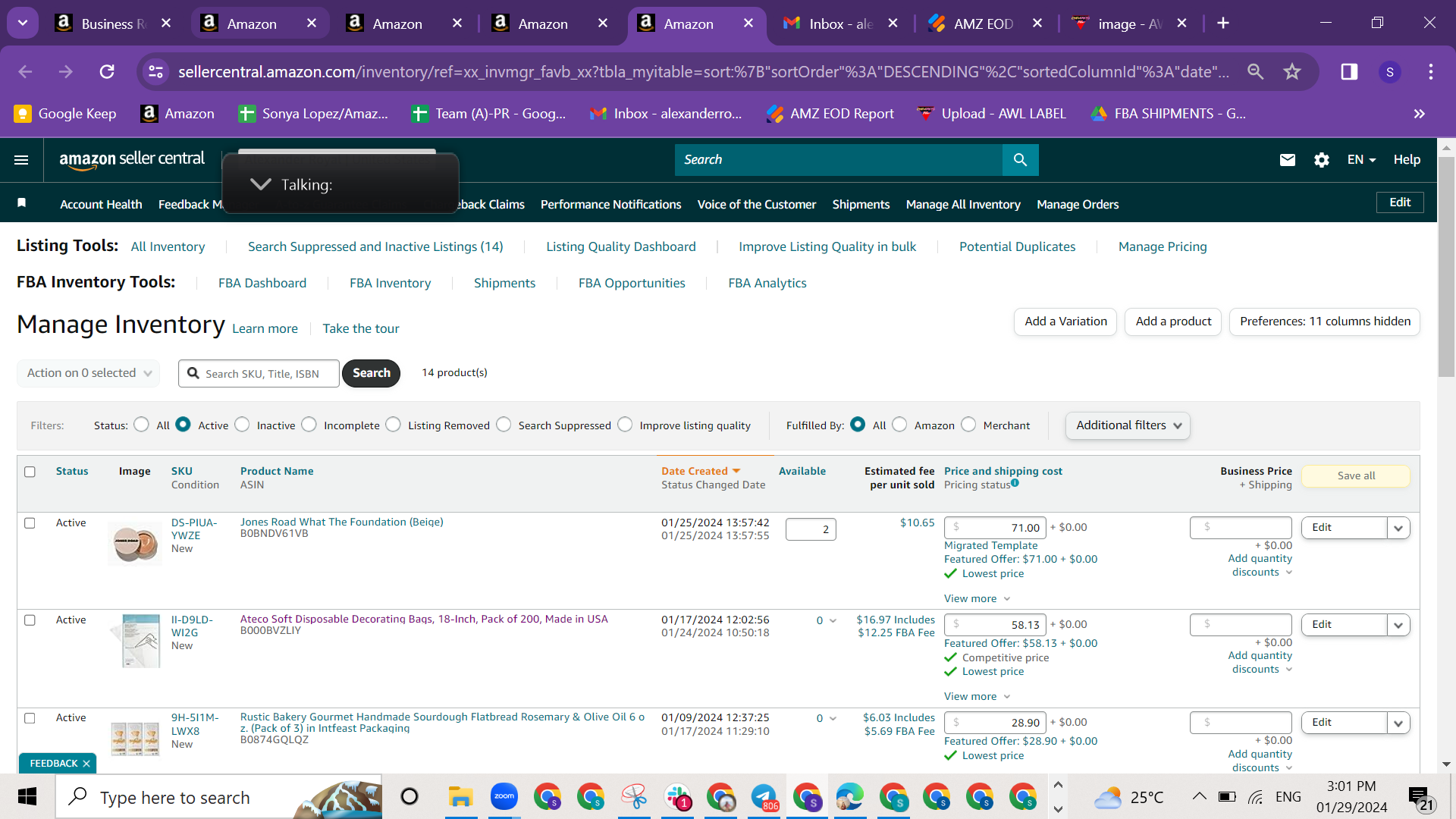The height and width of the screenshot is (819, 1456).
Task: Expand View more under the $71.00 price
Action: tap(977, 599)
